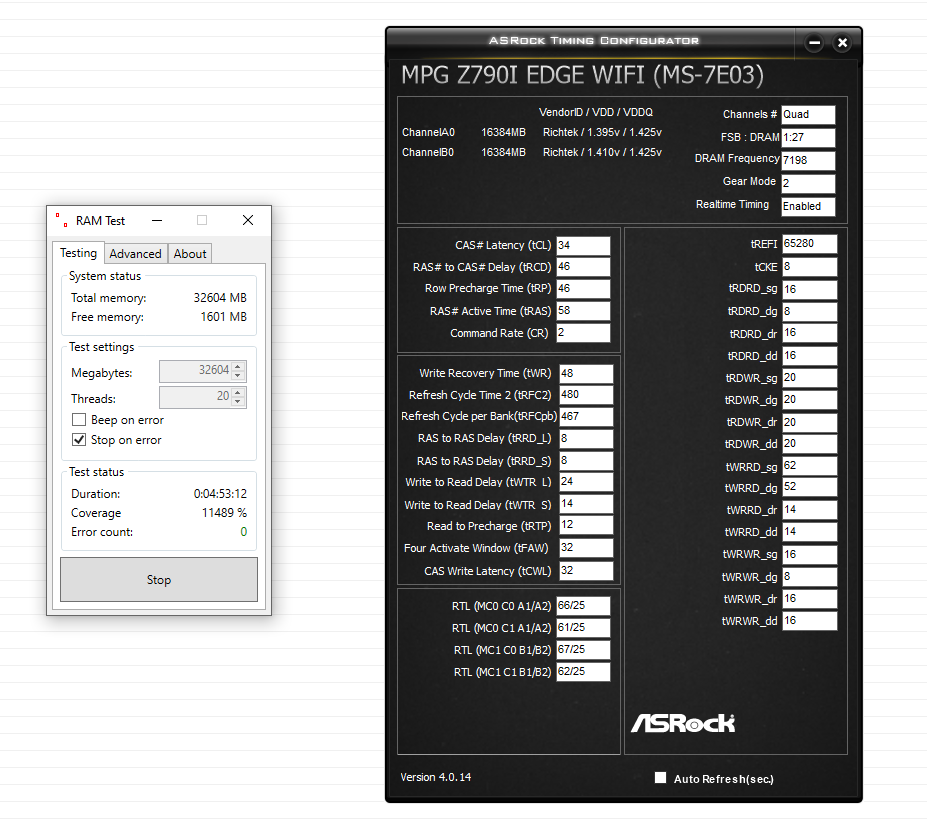Click the Coverage value 11489 %

[x=224, y=513]
